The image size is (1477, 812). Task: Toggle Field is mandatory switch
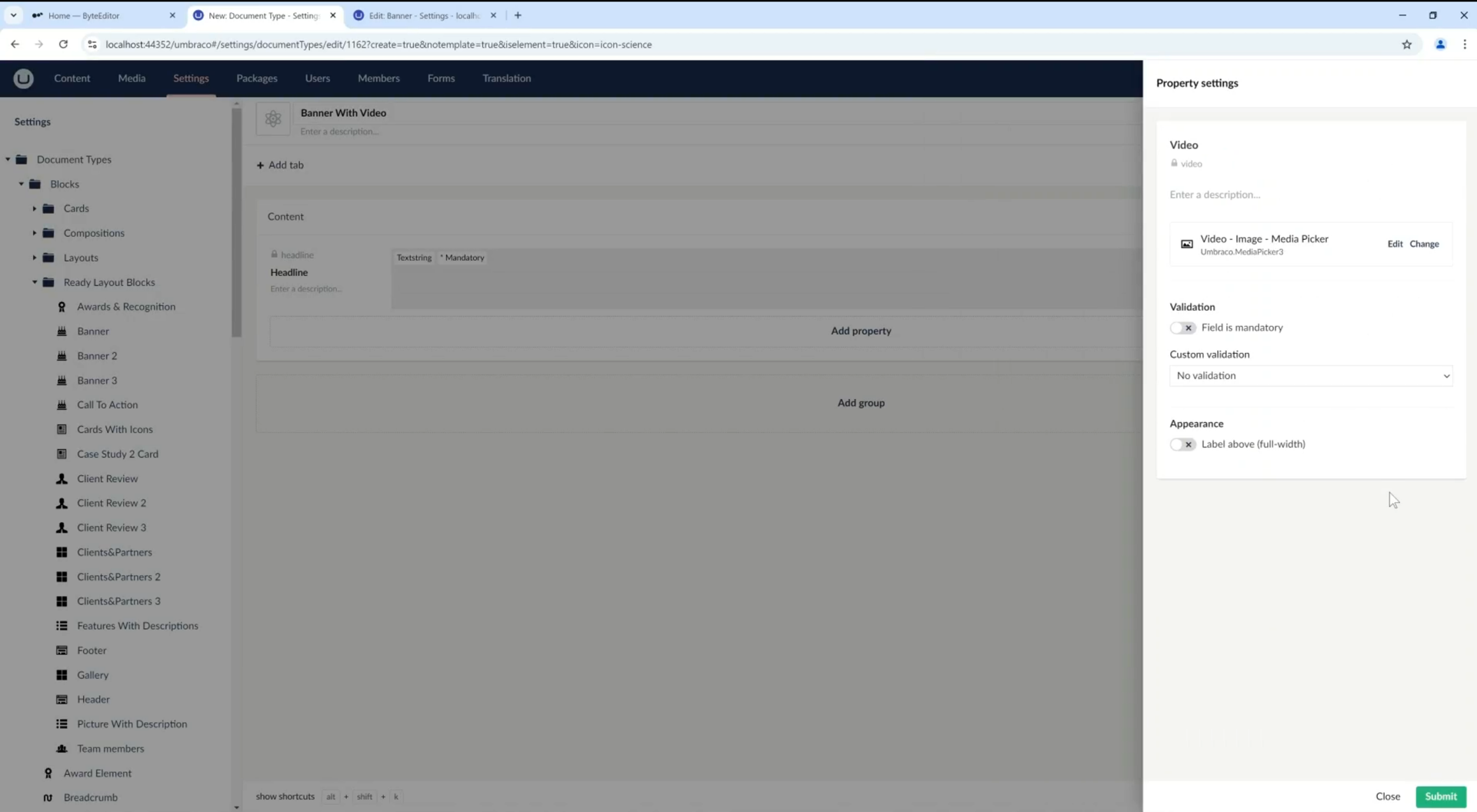point(1182,328)
